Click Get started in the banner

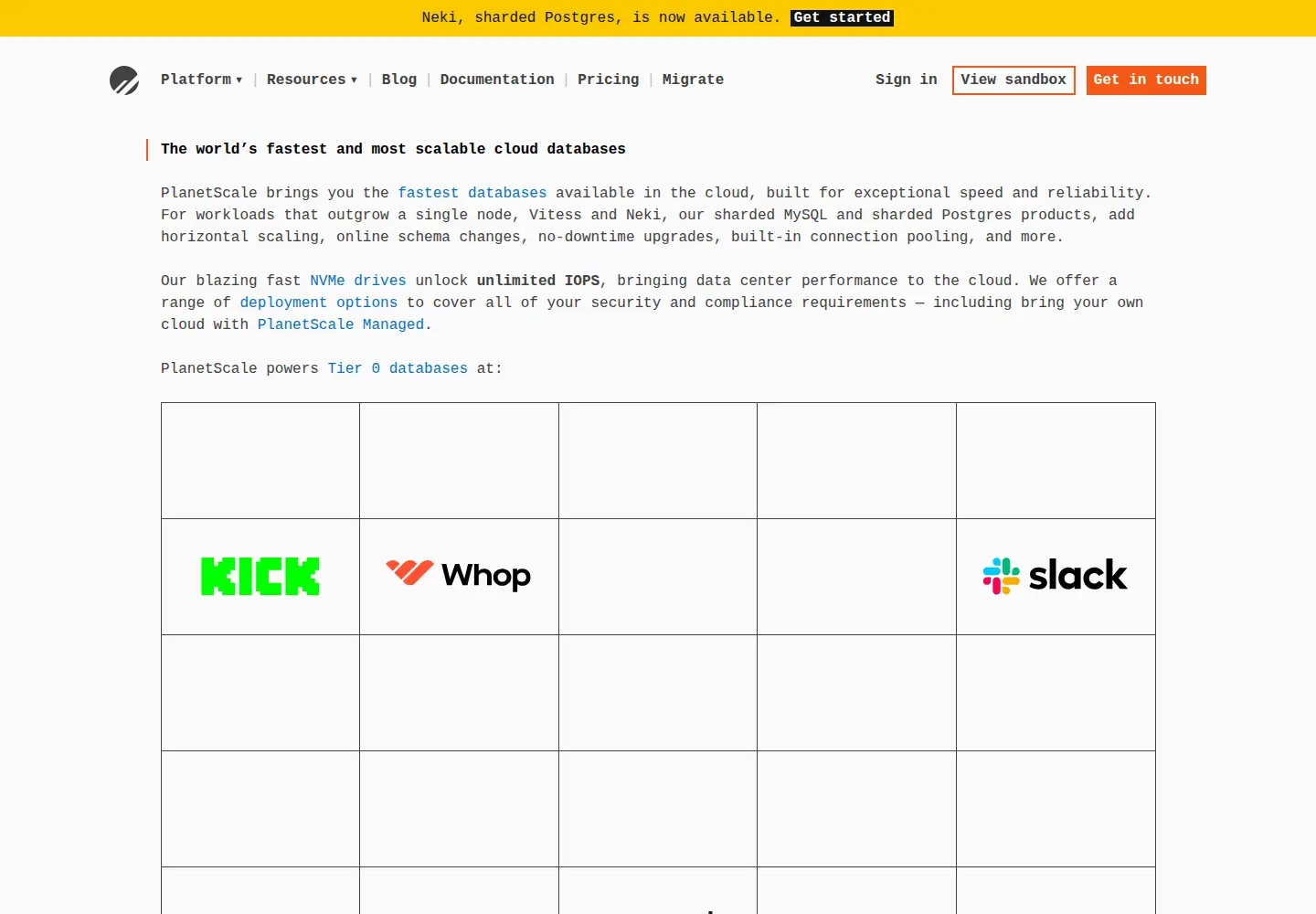(x=842, y=17)
